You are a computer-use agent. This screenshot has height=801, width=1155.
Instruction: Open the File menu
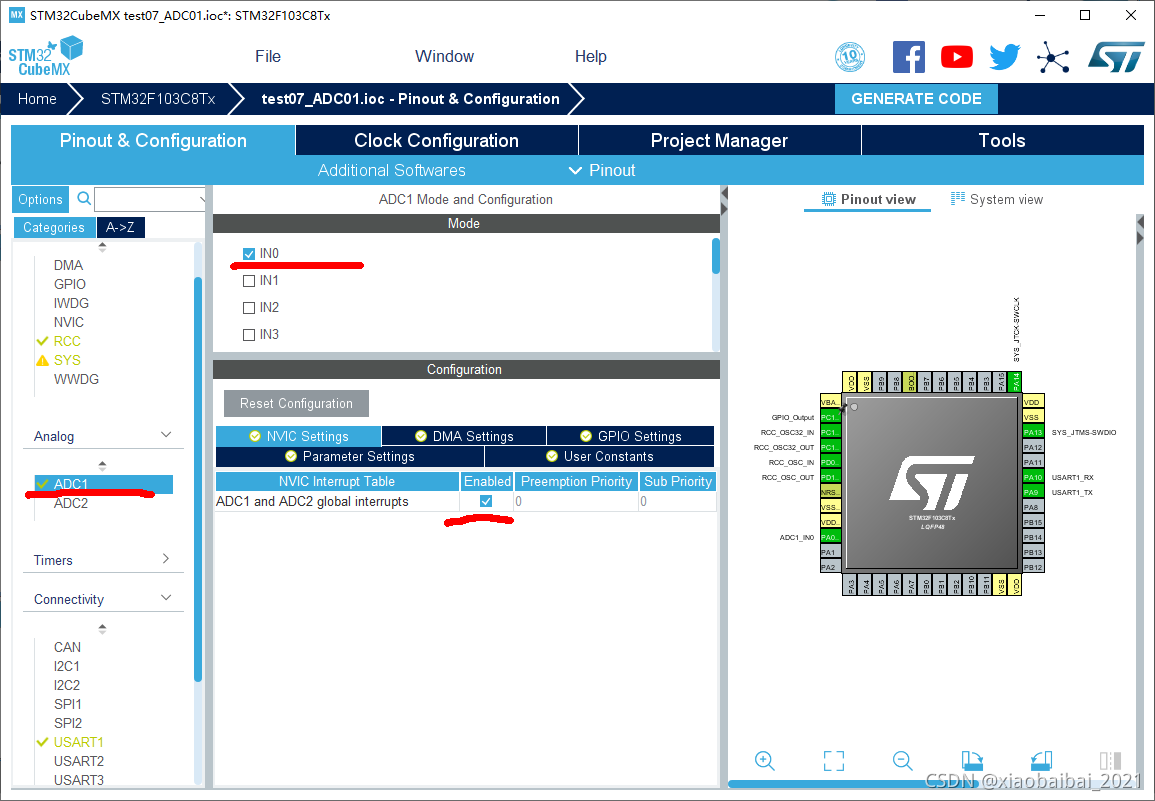point(267,57)
